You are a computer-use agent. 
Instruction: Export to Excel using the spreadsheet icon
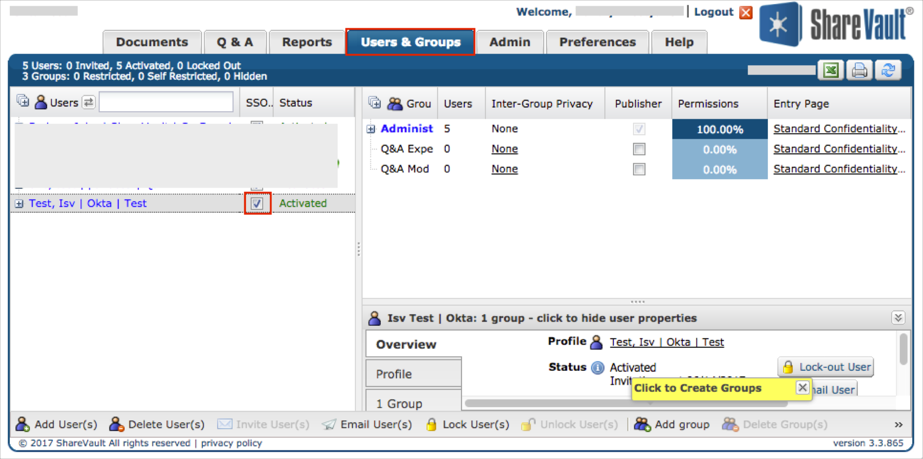point(830,70)
